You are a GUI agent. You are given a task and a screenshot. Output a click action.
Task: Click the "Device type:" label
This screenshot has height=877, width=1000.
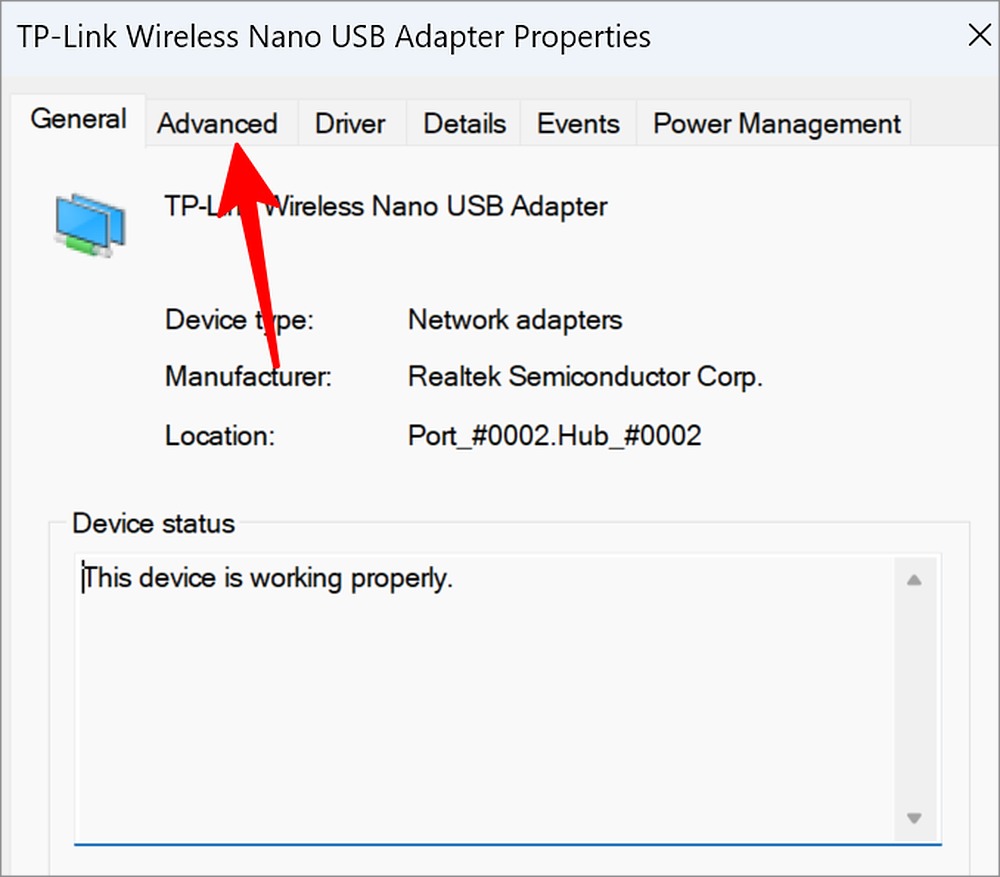coord(239,321)
